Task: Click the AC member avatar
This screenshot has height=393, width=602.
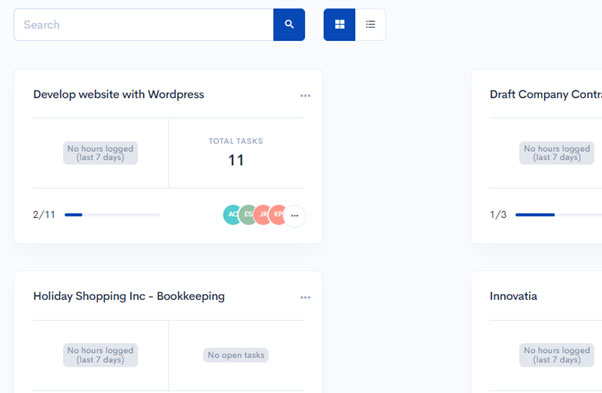Action: [233, 215]
